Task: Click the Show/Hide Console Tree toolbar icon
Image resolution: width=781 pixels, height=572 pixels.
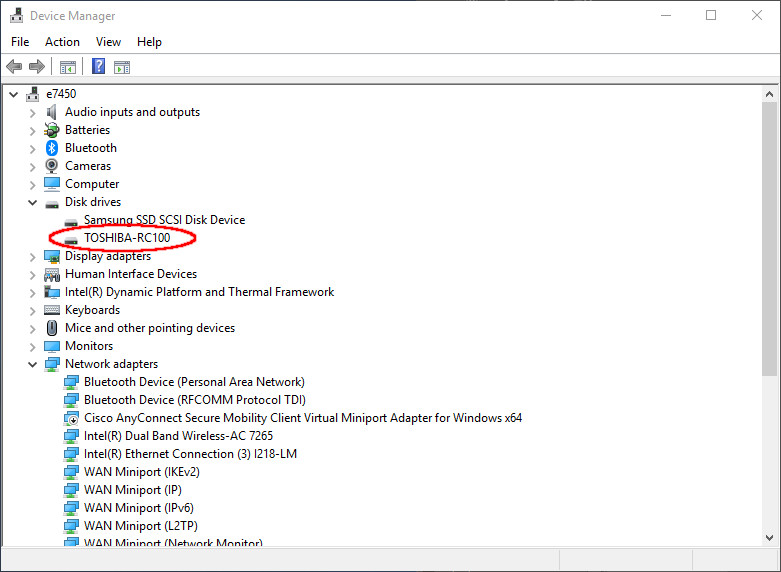Action: point(68,67)
